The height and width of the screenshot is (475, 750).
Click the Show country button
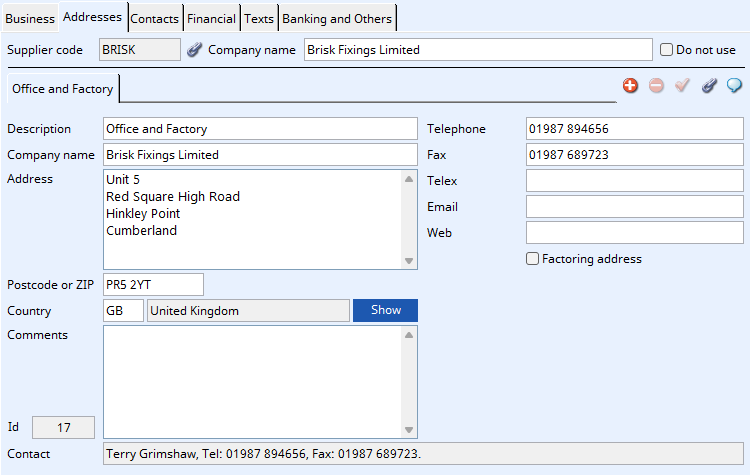[386, 310]
